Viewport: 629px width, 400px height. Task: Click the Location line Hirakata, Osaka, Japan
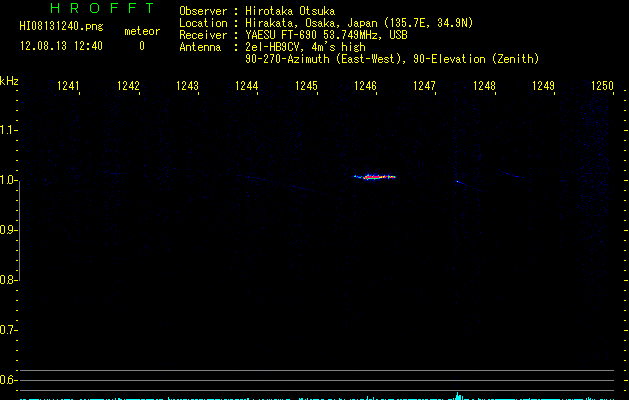(359, 23)
